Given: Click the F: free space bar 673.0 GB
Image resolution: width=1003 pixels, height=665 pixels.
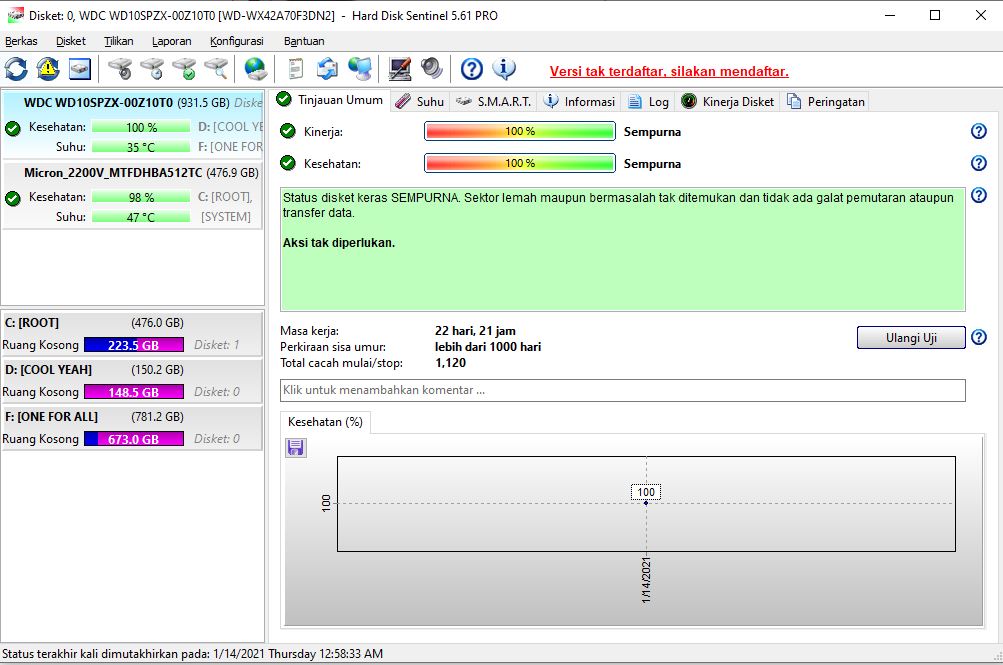Looking at the screenshot, I should (x=134, y=439).
